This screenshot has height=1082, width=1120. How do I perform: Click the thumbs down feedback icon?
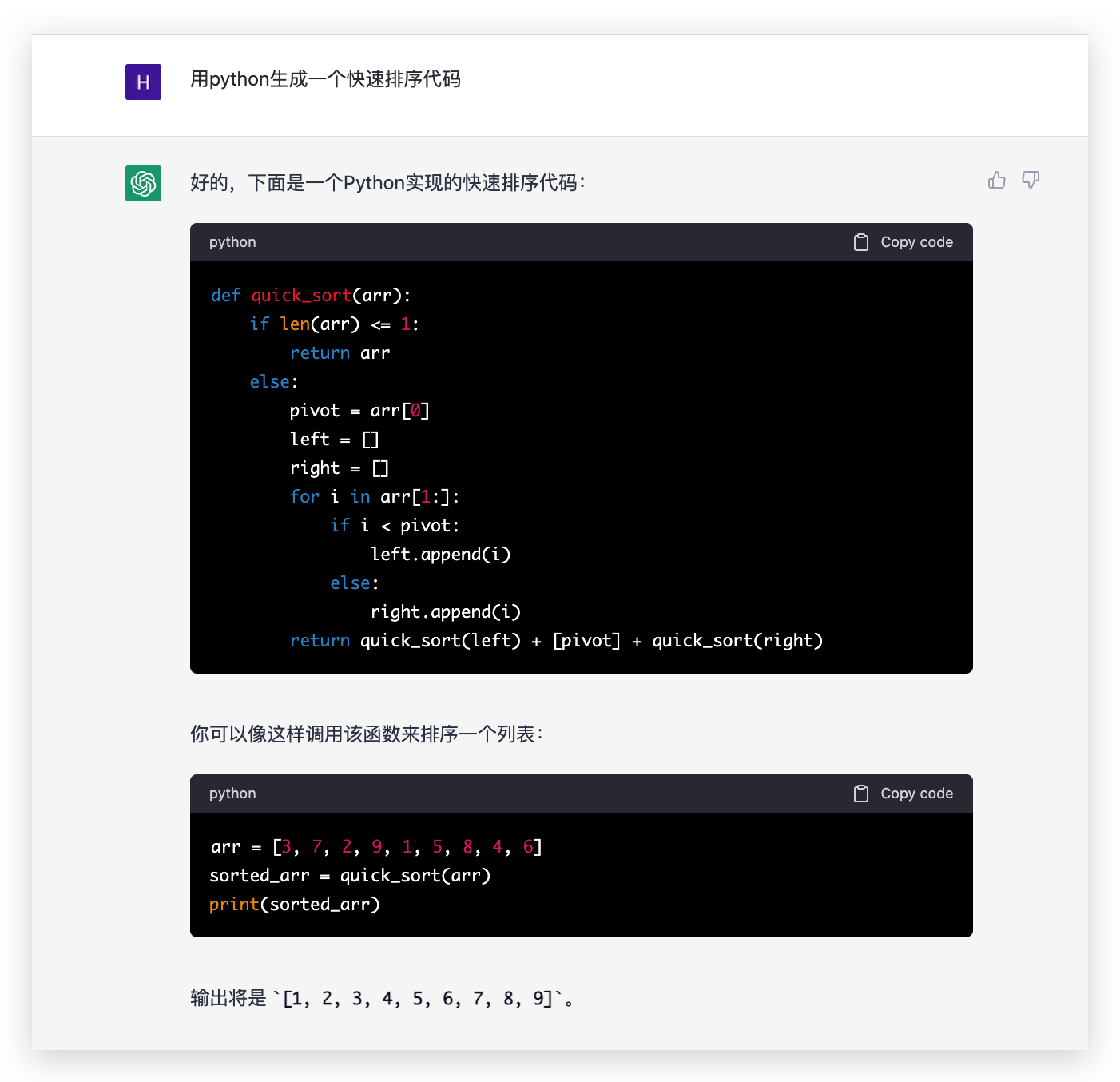[x=1031, y=180]
